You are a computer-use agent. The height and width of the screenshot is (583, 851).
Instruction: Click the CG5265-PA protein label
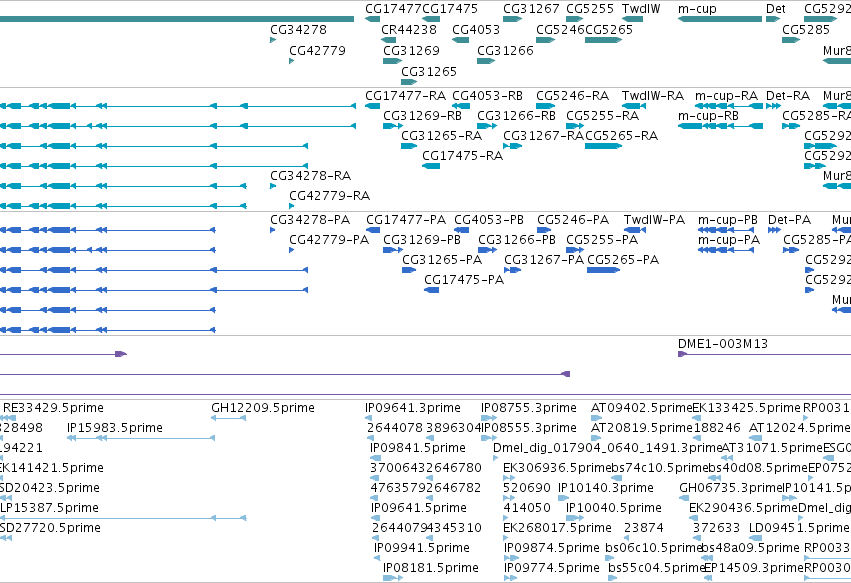[x=623, y=260]
